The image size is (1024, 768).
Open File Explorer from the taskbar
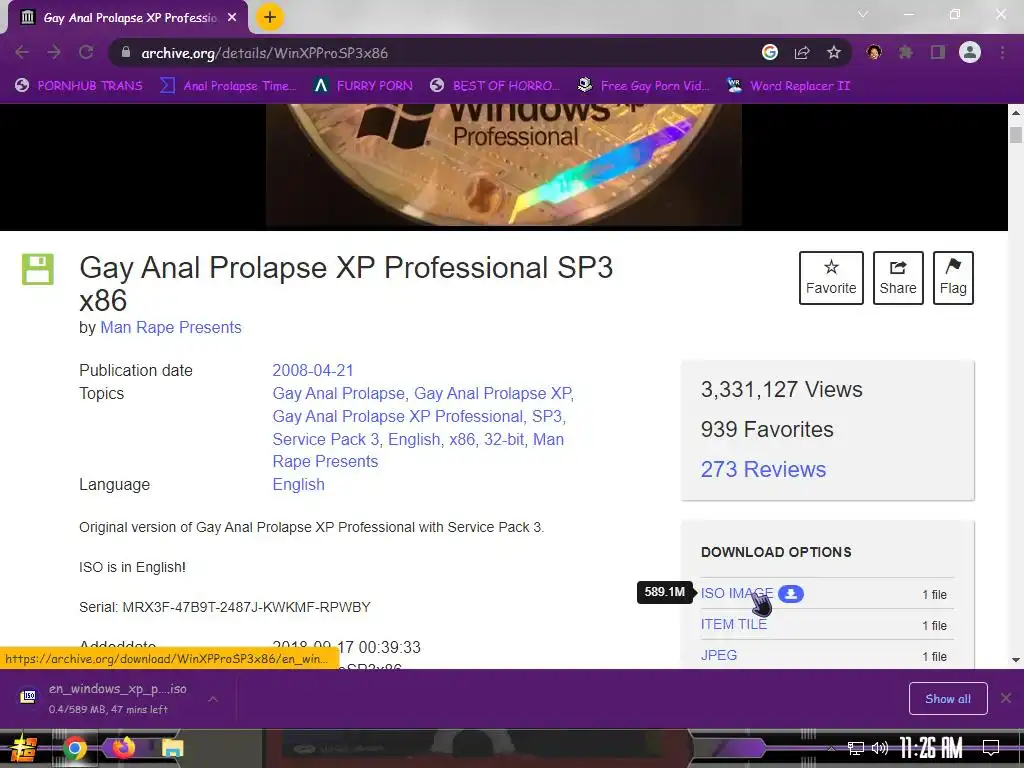173,748
